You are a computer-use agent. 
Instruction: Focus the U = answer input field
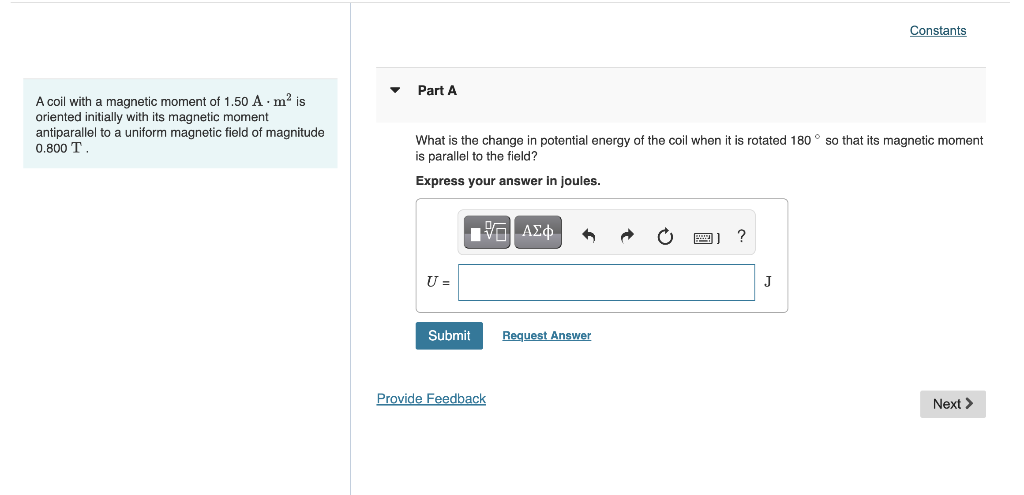606,282
